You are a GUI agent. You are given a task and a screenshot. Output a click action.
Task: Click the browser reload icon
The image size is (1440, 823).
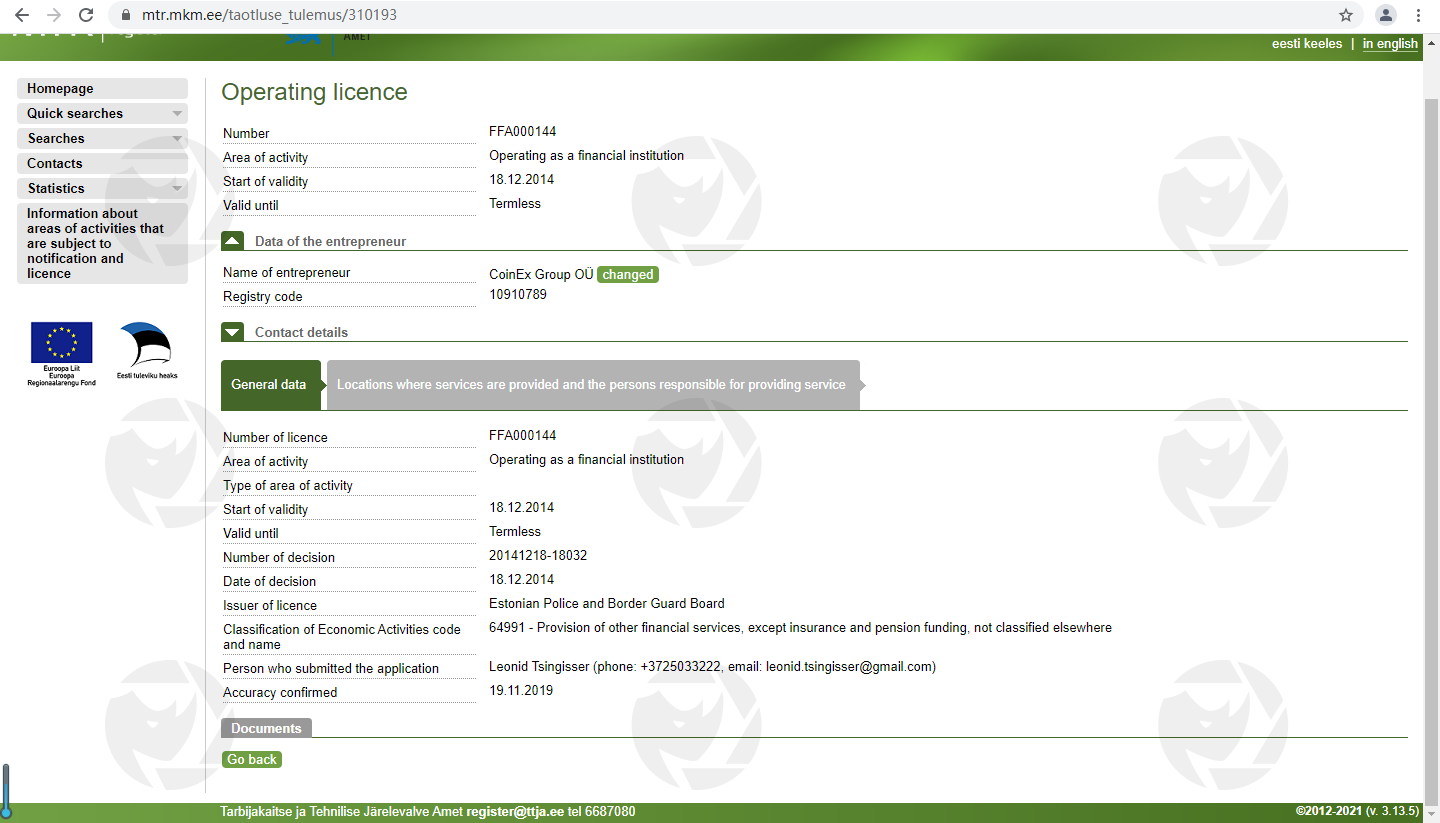click(x=86, y=15)
